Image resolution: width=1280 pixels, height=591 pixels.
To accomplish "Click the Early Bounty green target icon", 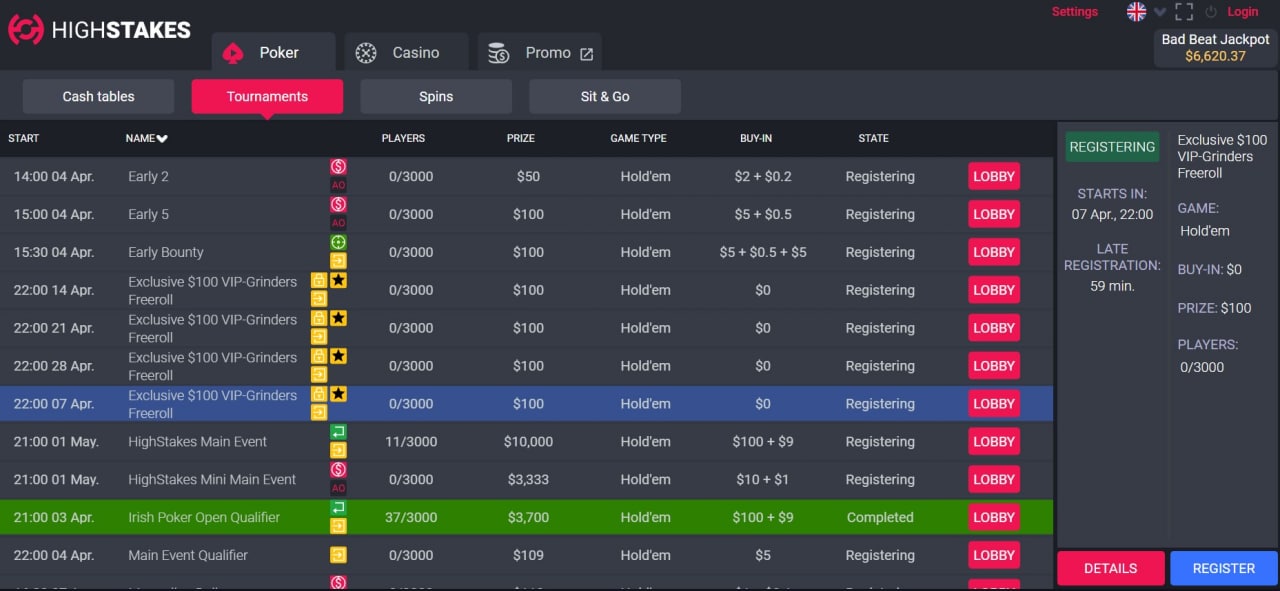I will click(338, 243).
